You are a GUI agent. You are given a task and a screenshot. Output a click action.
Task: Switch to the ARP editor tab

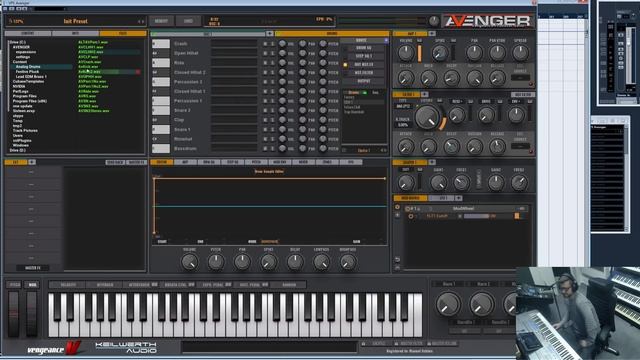[185, 162]
